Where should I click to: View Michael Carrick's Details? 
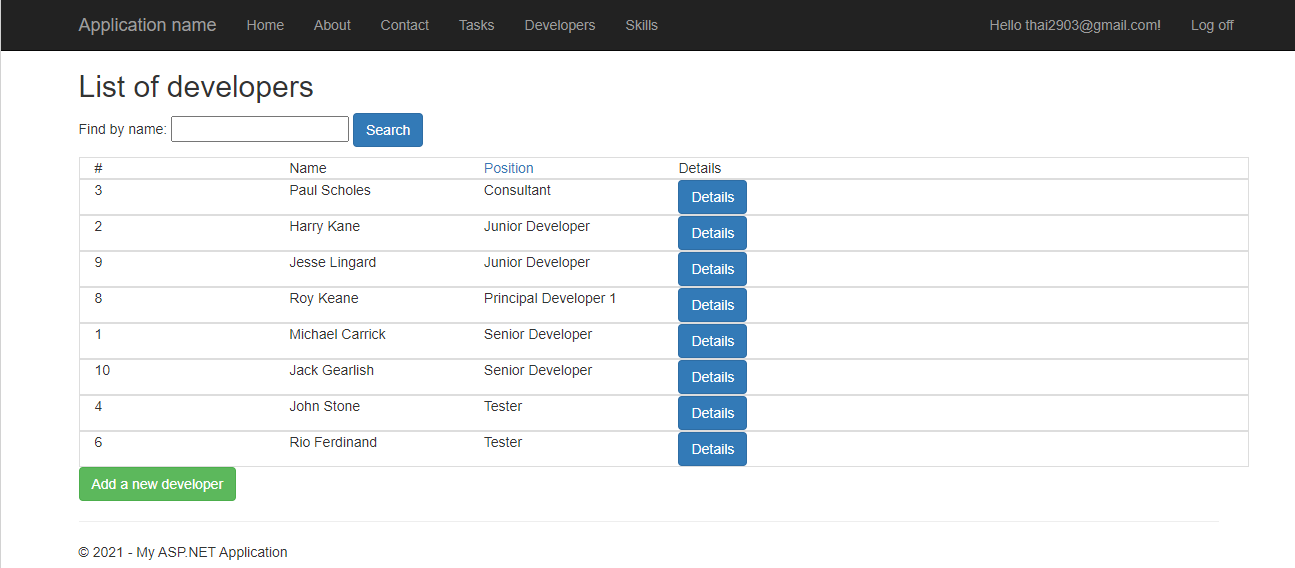(x=712, y=341)
